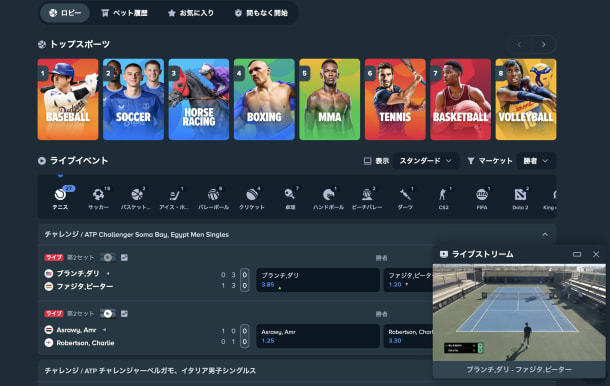The image size is (610, 386).
Task: Select the 卓球 table tennis icon
Action: coord(290,198)
